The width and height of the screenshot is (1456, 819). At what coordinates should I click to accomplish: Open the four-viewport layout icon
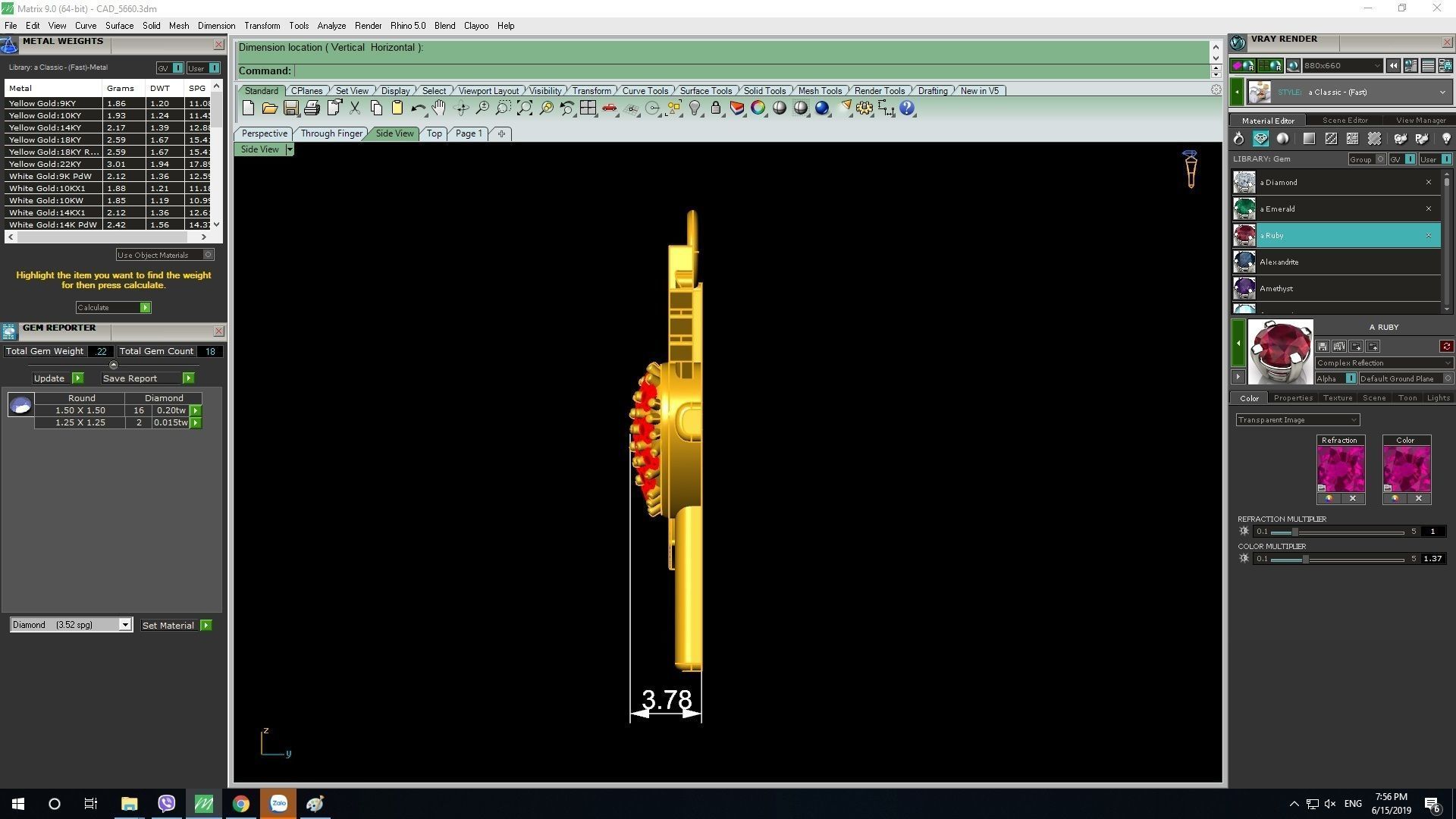[588, 108]
